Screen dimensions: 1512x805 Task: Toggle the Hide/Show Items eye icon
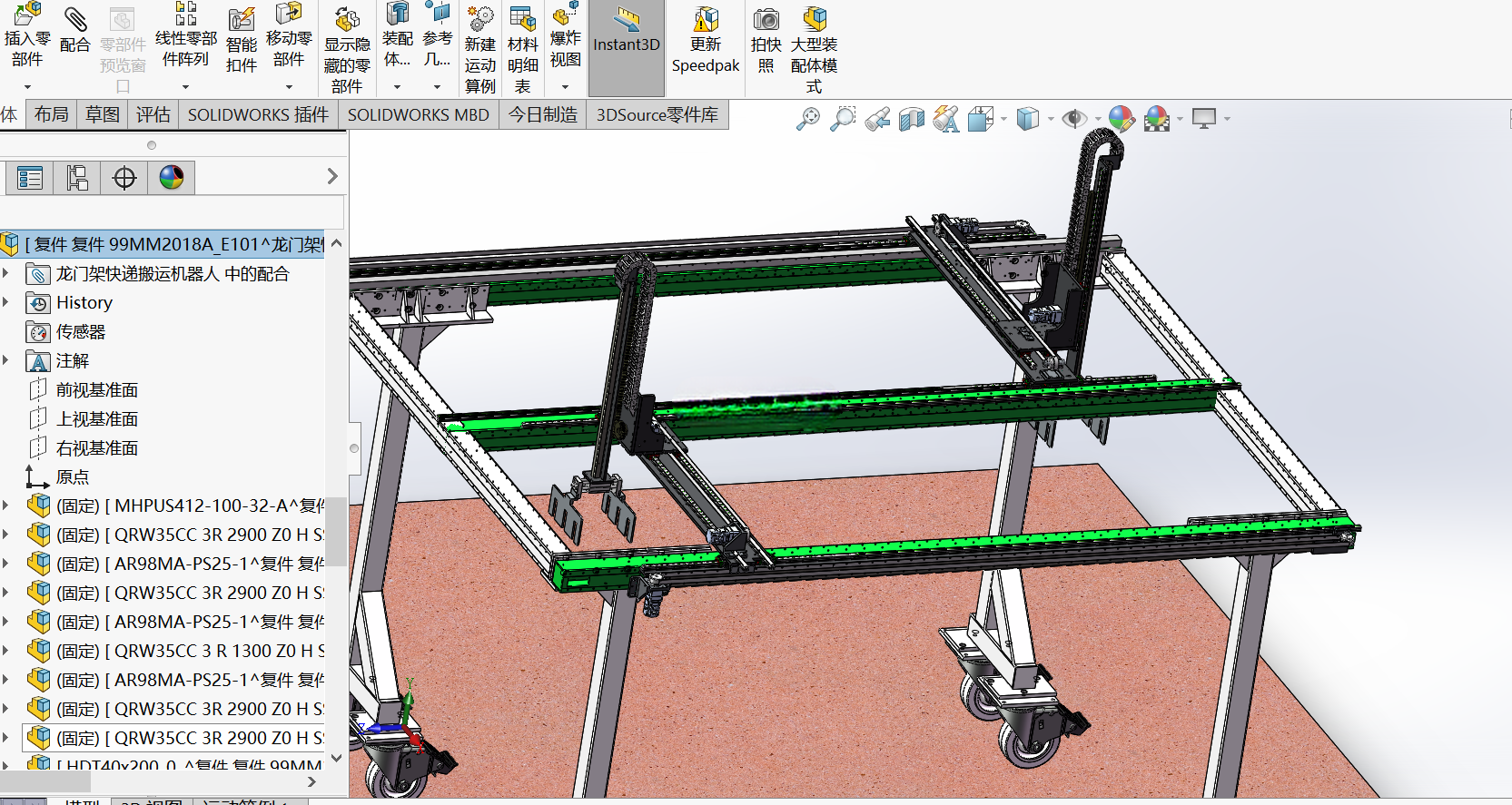pos(1075,119)
